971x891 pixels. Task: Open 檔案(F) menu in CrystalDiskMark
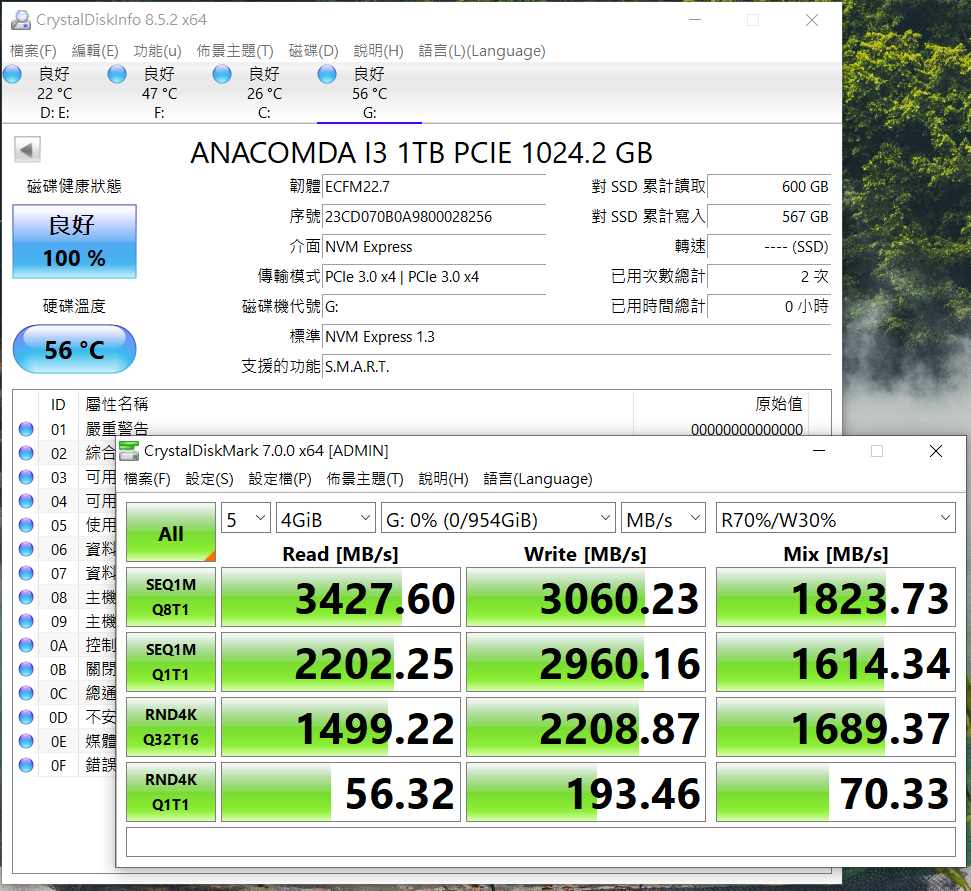click(147, 479)
